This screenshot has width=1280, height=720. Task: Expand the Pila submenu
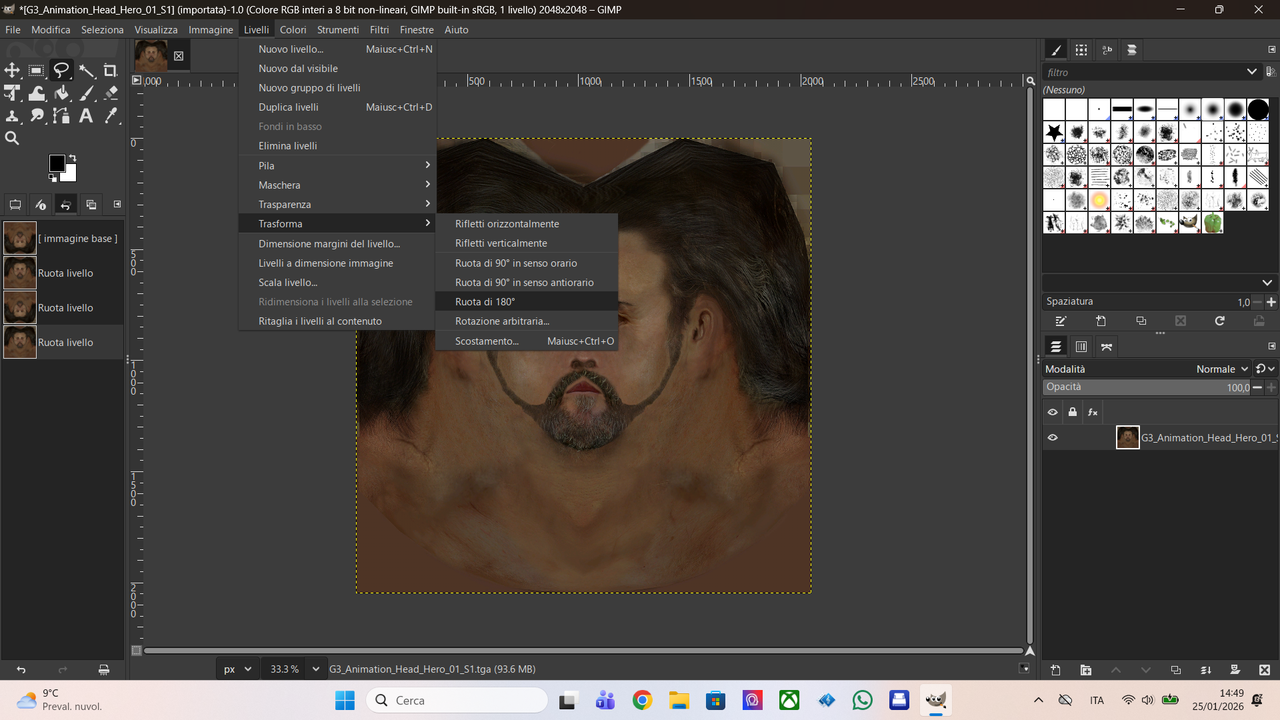click(337, 166)
